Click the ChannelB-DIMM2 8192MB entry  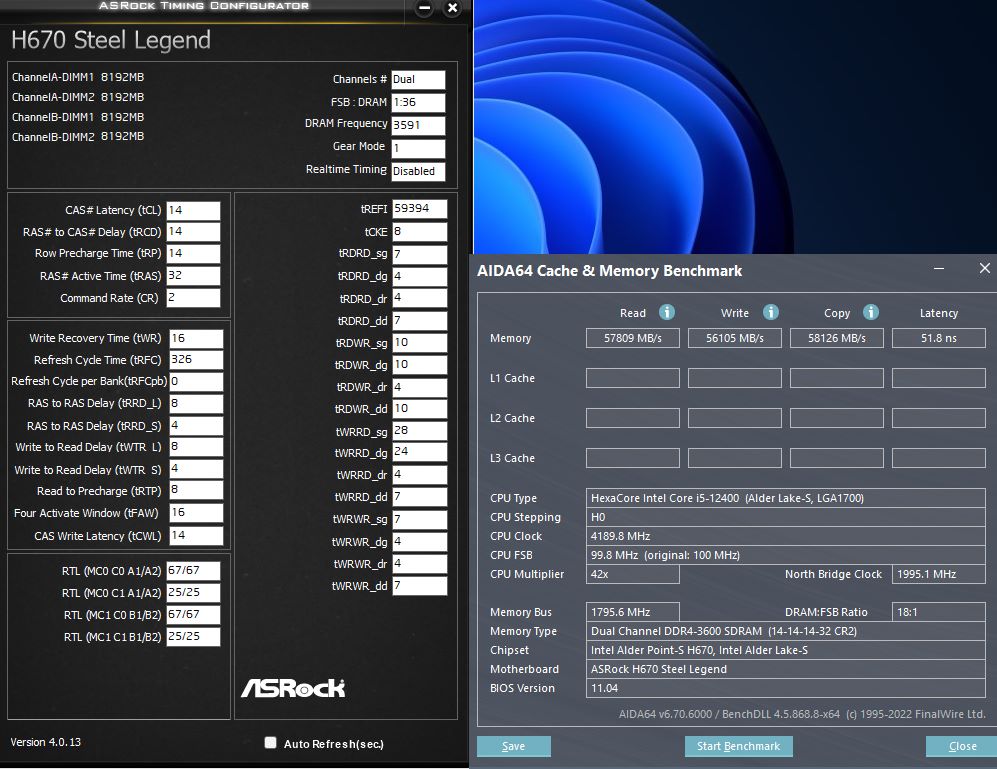pyautogui.click(x=78, y=137)
